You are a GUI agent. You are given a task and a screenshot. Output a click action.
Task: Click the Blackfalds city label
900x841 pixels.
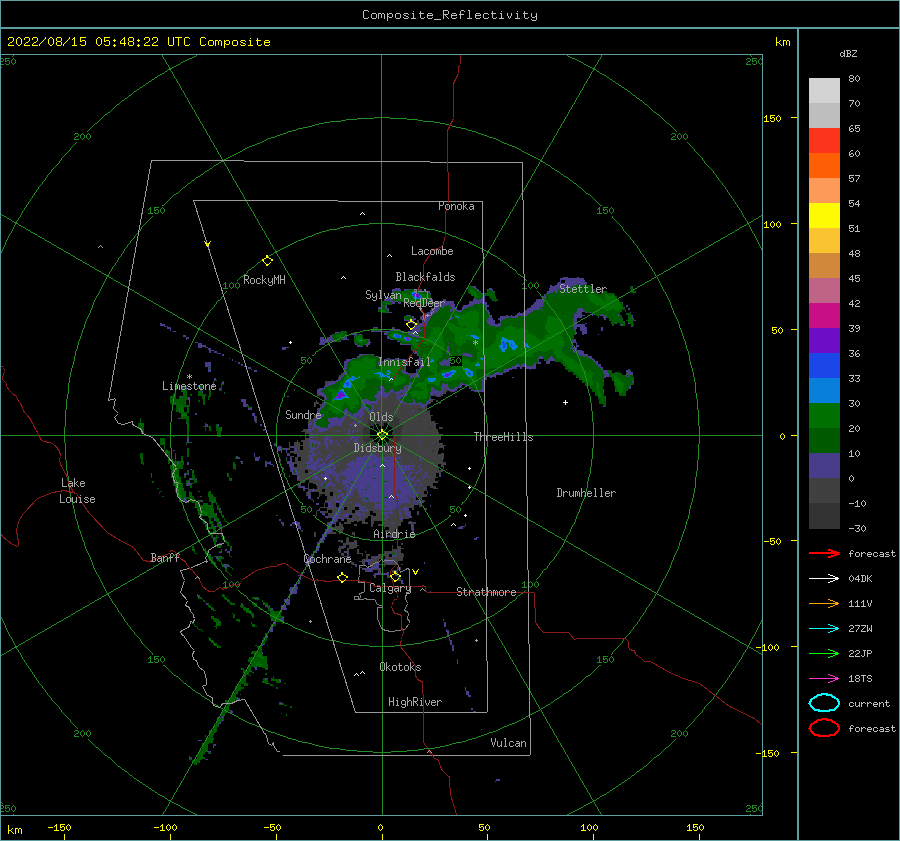(425, 277)
